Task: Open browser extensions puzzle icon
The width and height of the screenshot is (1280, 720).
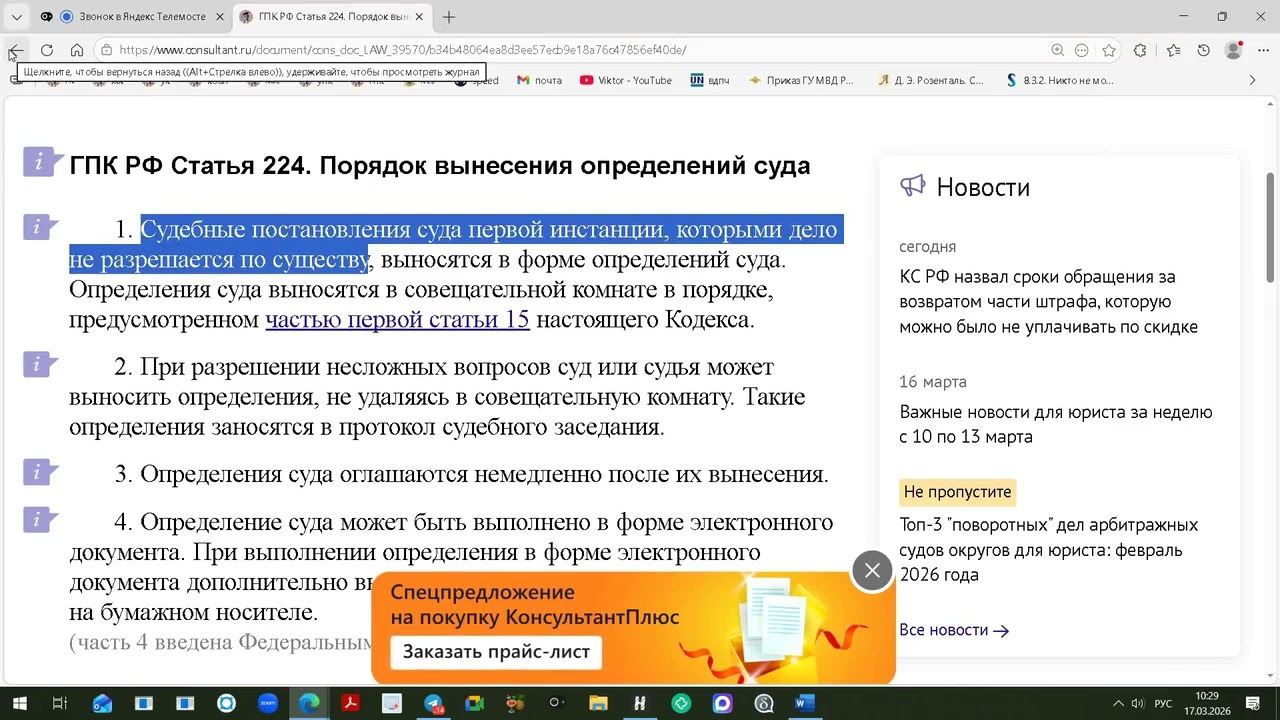Action: coord(1140,50)
